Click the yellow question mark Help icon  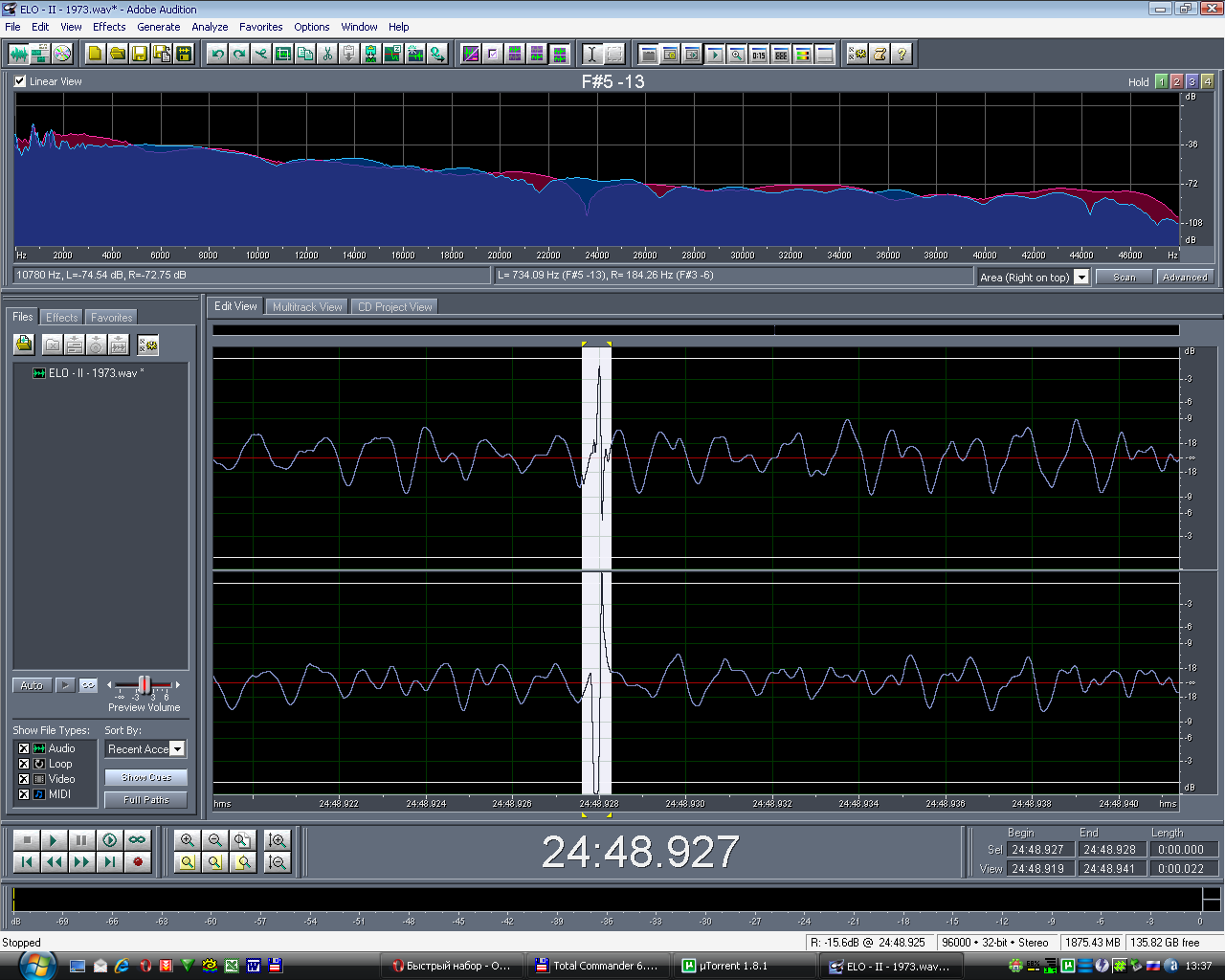click(902, 55)
